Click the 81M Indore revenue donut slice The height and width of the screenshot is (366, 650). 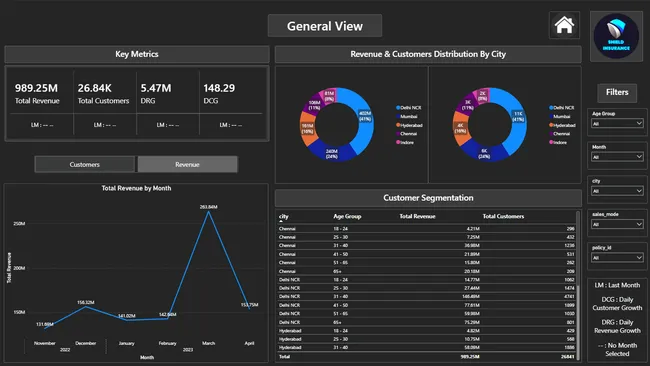click(329, 96)
